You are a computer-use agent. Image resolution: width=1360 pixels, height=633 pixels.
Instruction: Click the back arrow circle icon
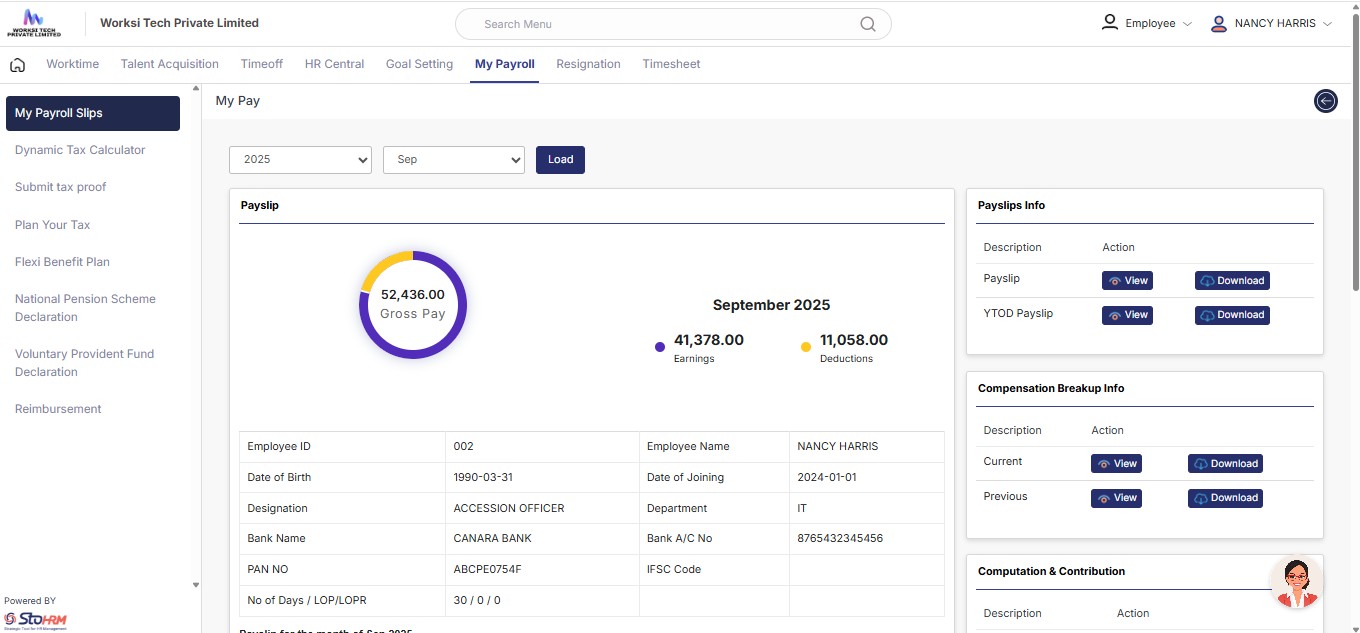(1325, 101)
